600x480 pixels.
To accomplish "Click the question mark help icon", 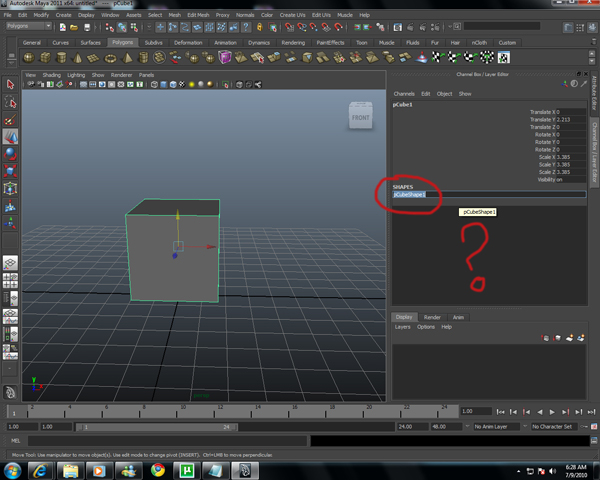I will [246, 27].
